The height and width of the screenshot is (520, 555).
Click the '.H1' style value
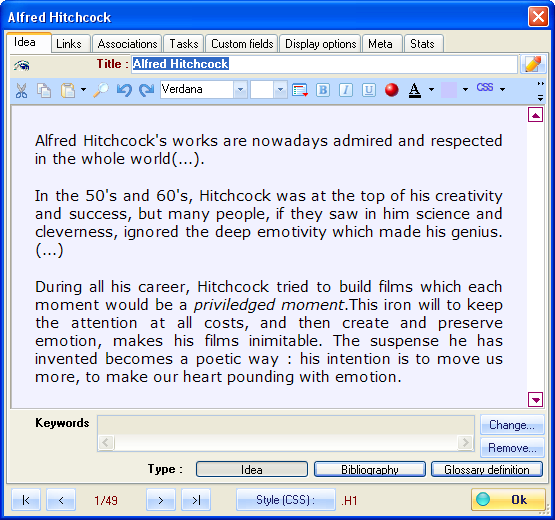tap(349, 501)
